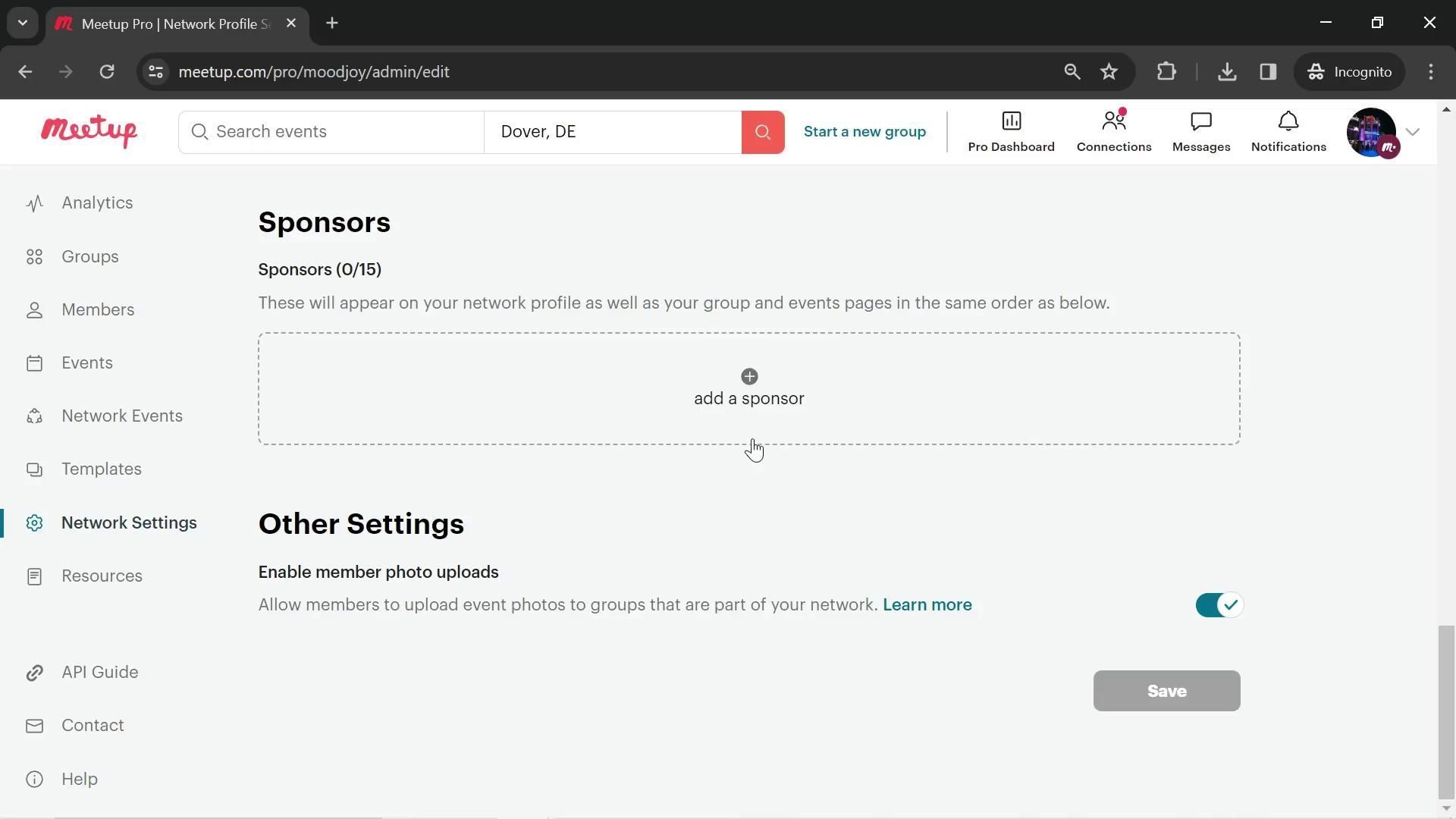
Task: Open Network Events in the sidebar
Action: [x=122, y=416]
